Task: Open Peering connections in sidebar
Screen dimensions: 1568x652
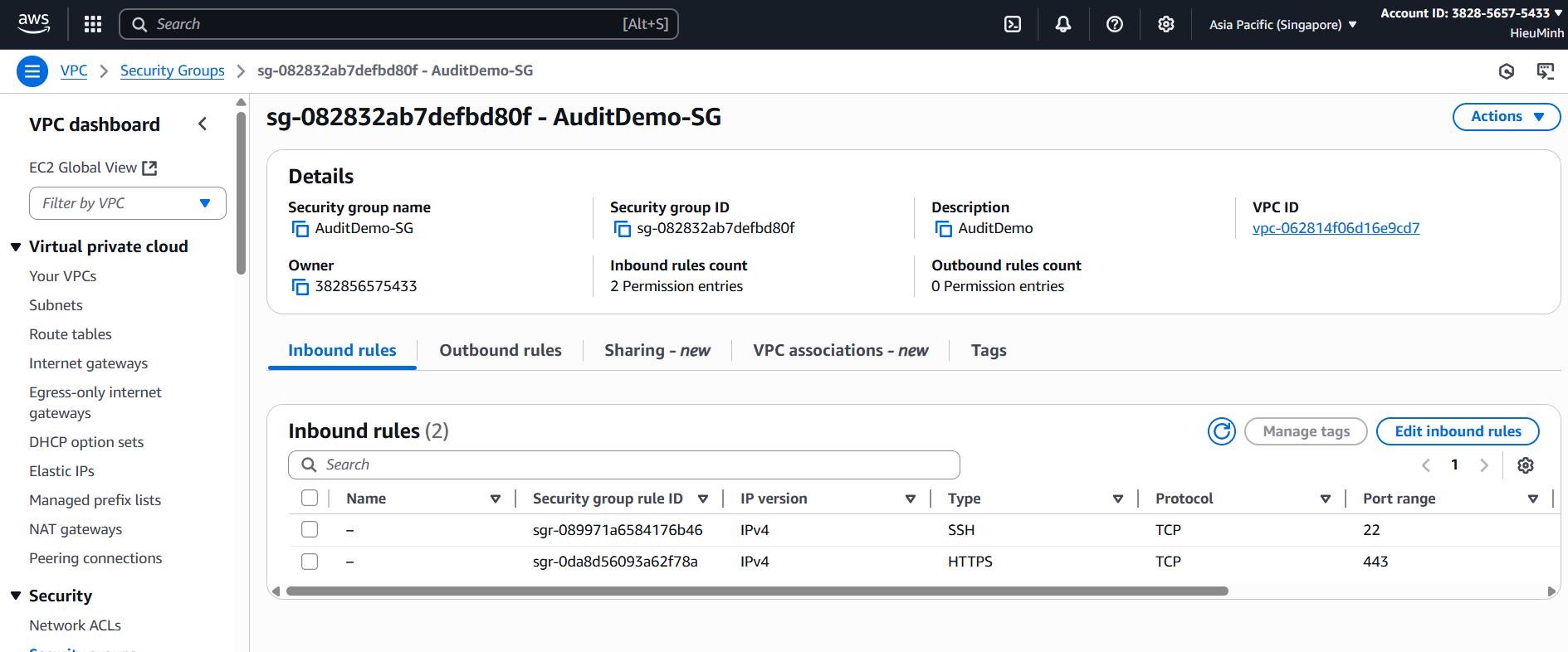Action: 95,558
